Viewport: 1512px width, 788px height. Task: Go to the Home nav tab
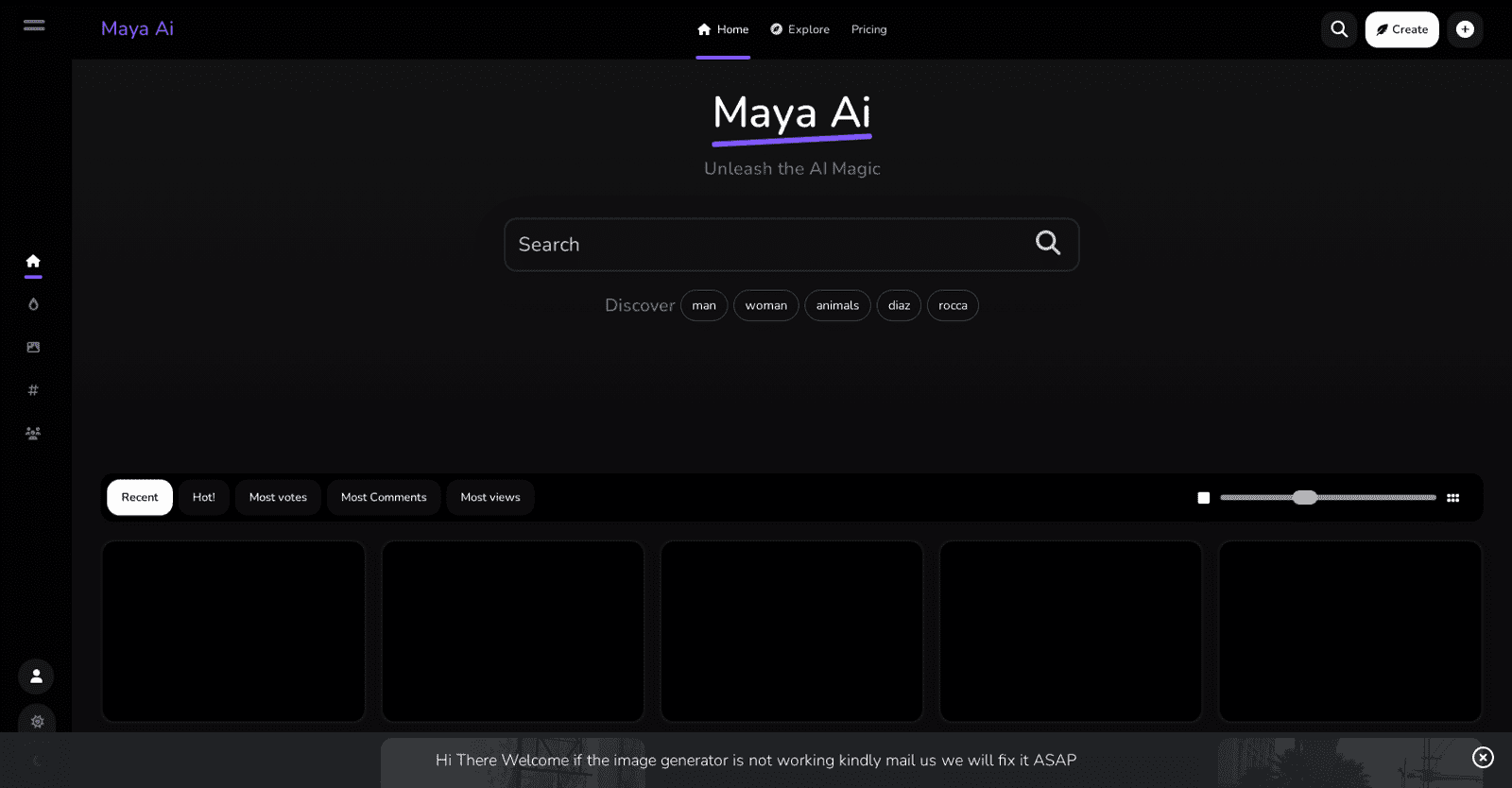723,29
